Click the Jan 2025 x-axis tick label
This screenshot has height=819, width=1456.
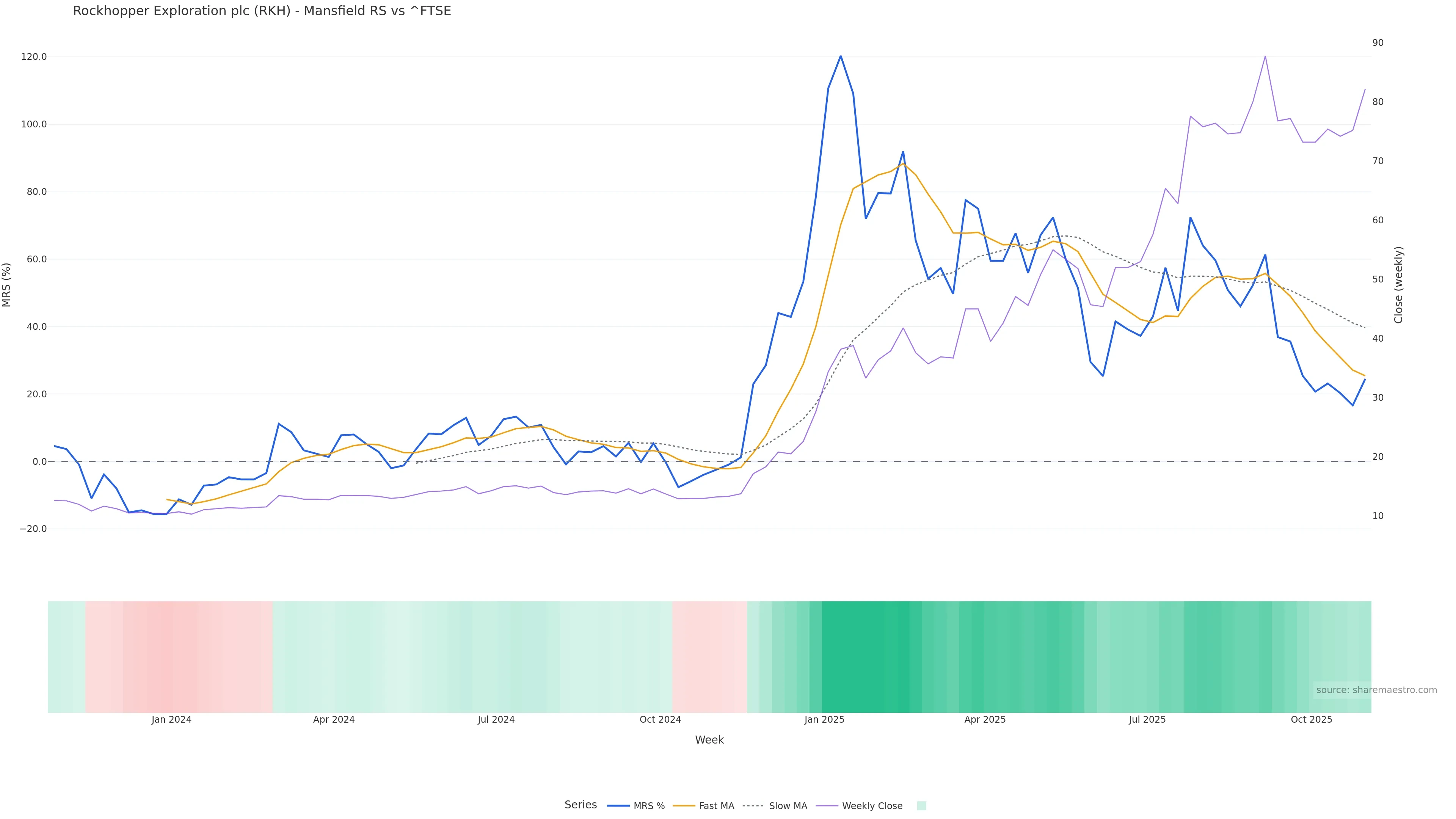tap(824, 720)
